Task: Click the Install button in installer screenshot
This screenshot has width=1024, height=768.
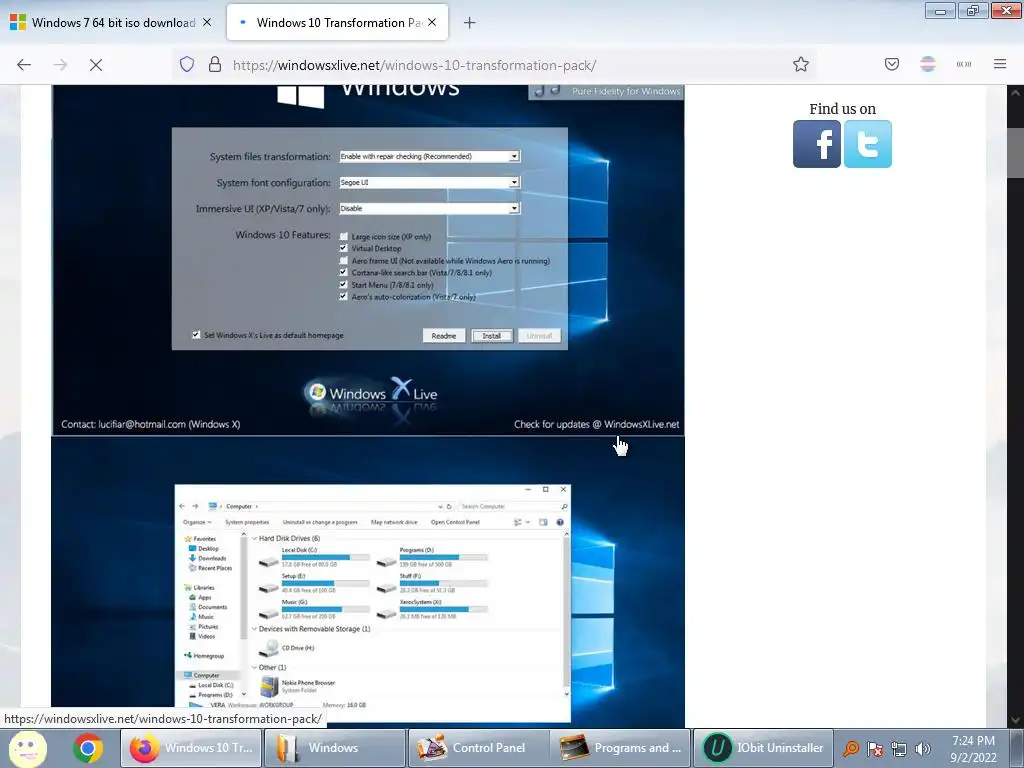Action: coord(492,336)
